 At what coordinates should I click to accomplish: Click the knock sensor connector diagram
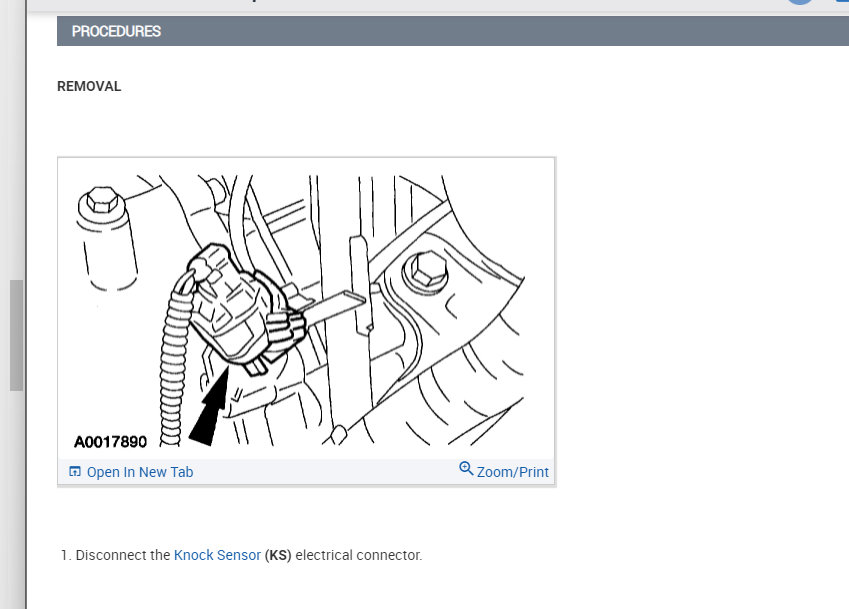306,309
